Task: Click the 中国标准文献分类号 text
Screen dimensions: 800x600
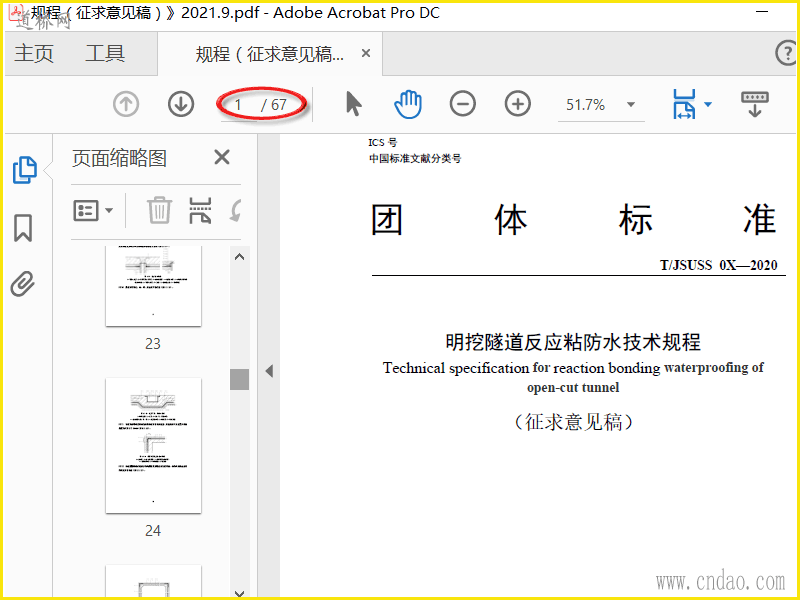Action: pos(415,159)
